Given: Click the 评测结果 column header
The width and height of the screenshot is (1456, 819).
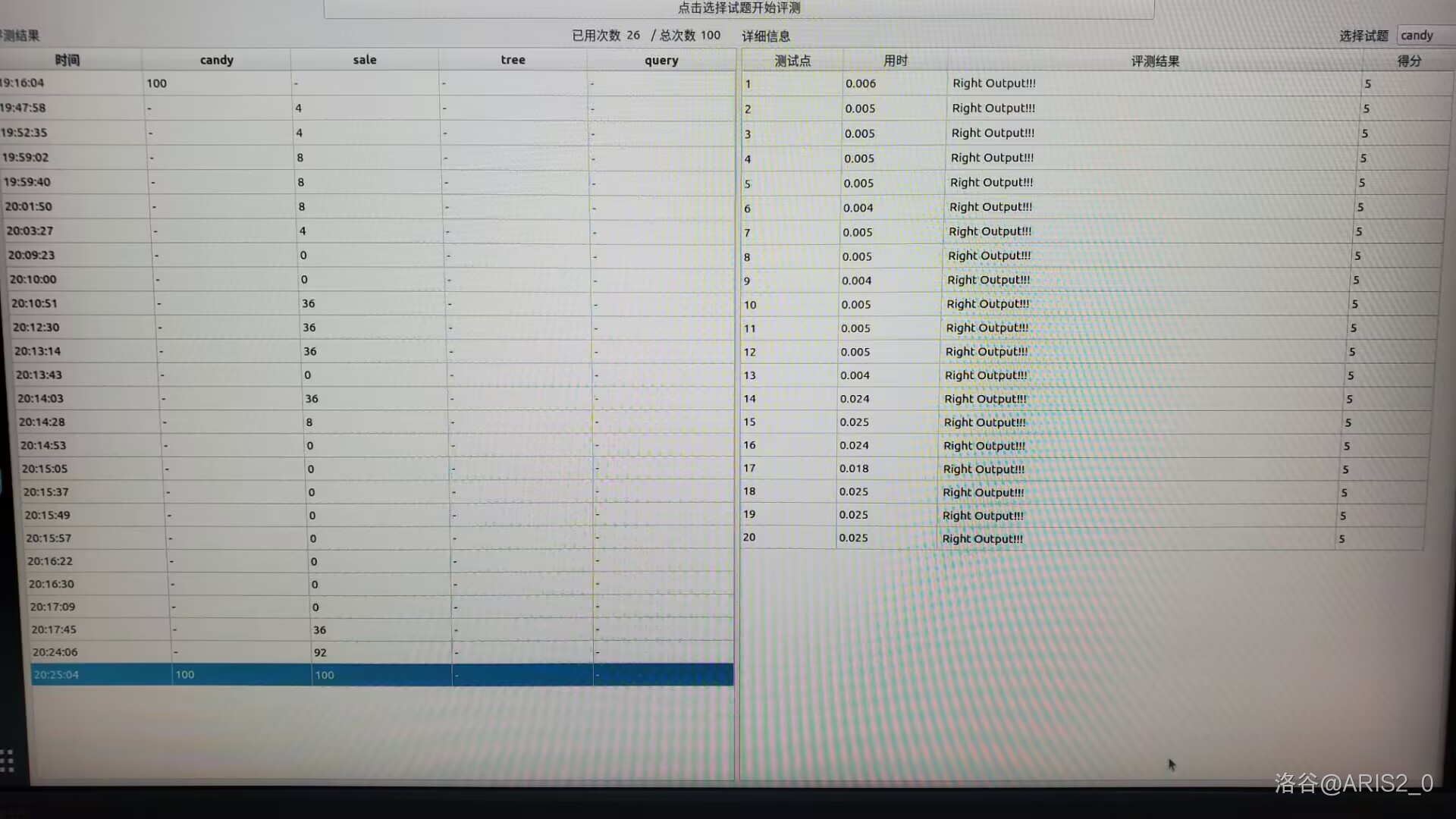Looking at the screenshot, I should (1154, 61).
